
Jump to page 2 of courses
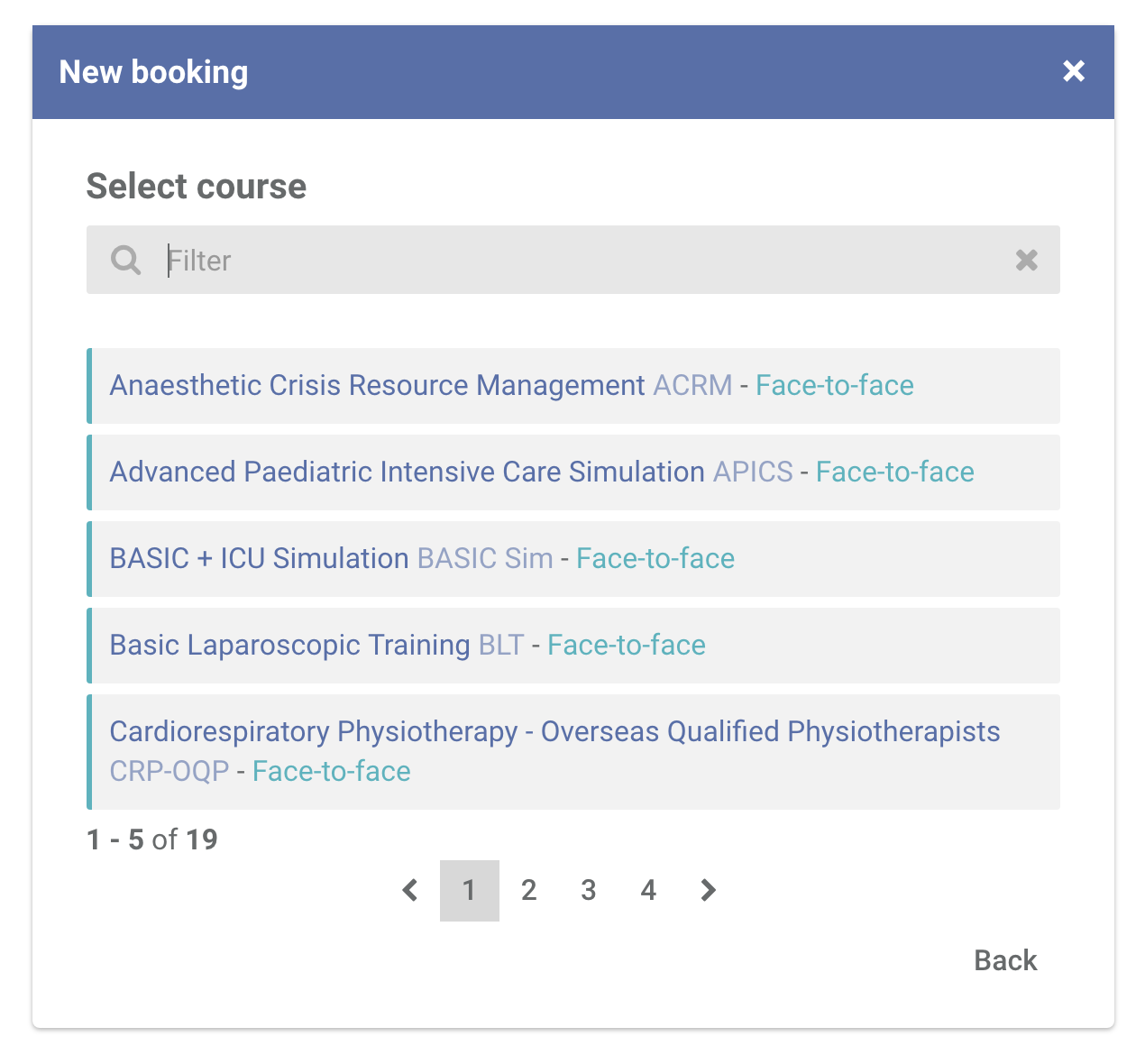529,891
